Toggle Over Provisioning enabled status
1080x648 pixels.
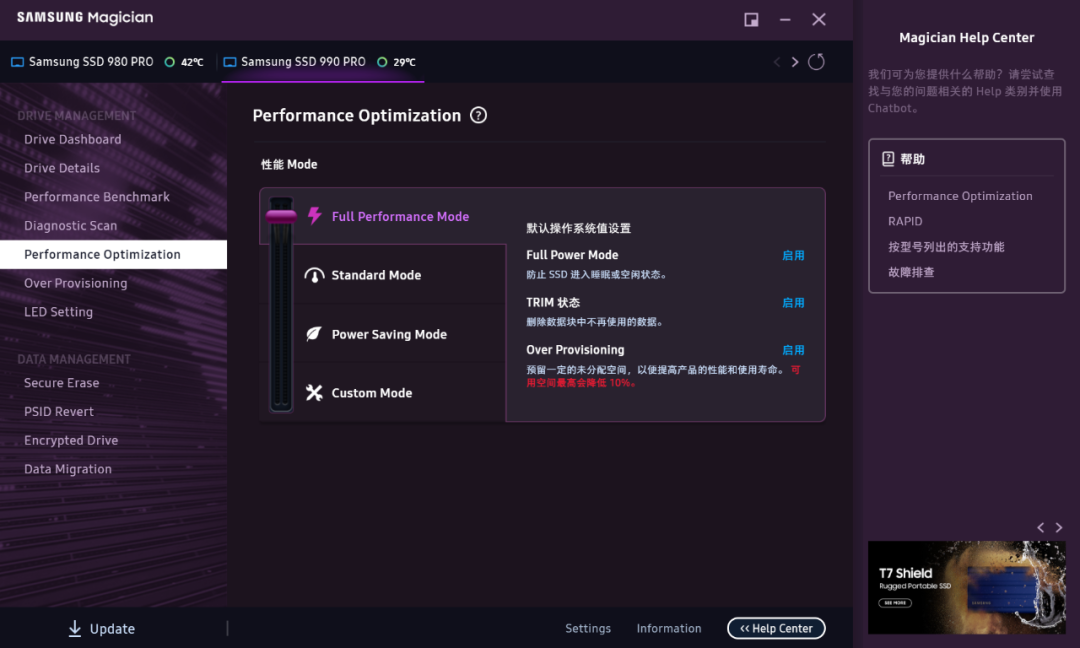pyautogui.click(x=793, y=351)
